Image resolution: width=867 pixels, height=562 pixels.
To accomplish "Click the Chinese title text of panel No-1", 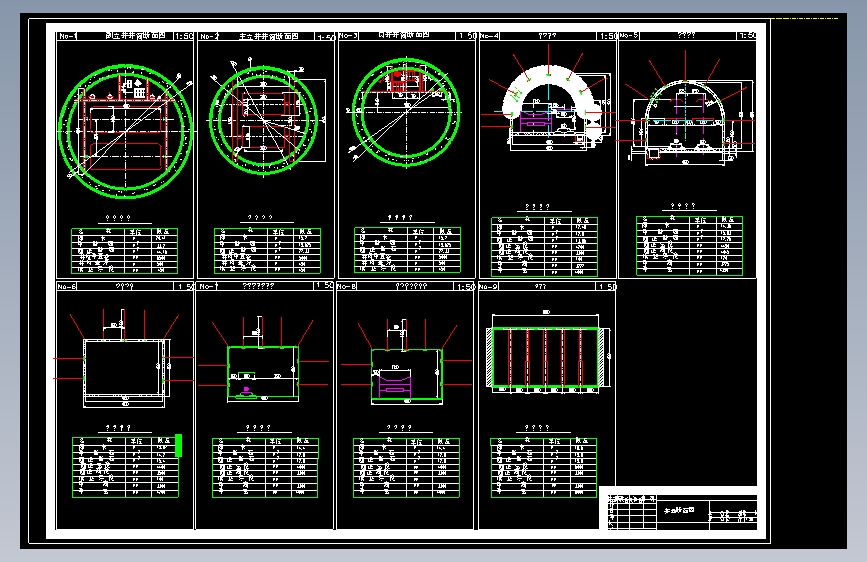I will pos(135,35).
